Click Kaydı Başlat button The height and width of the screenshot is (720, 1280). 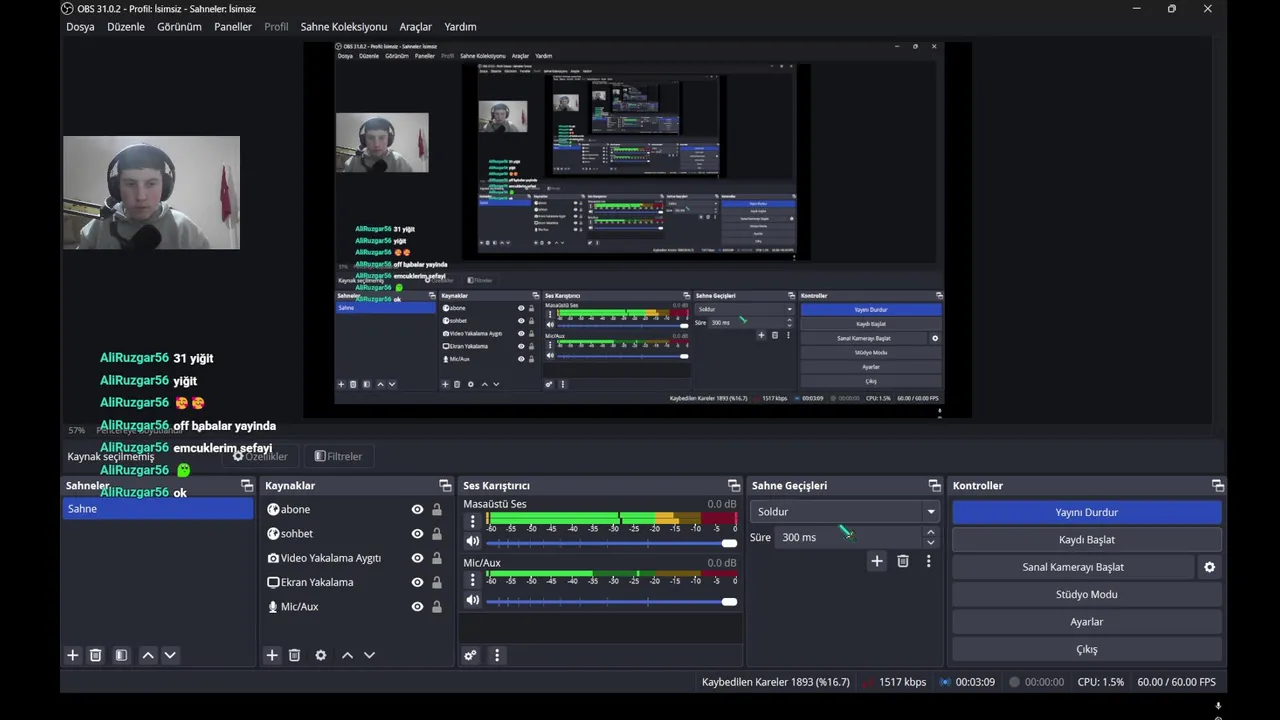[x=1086, y=540]
